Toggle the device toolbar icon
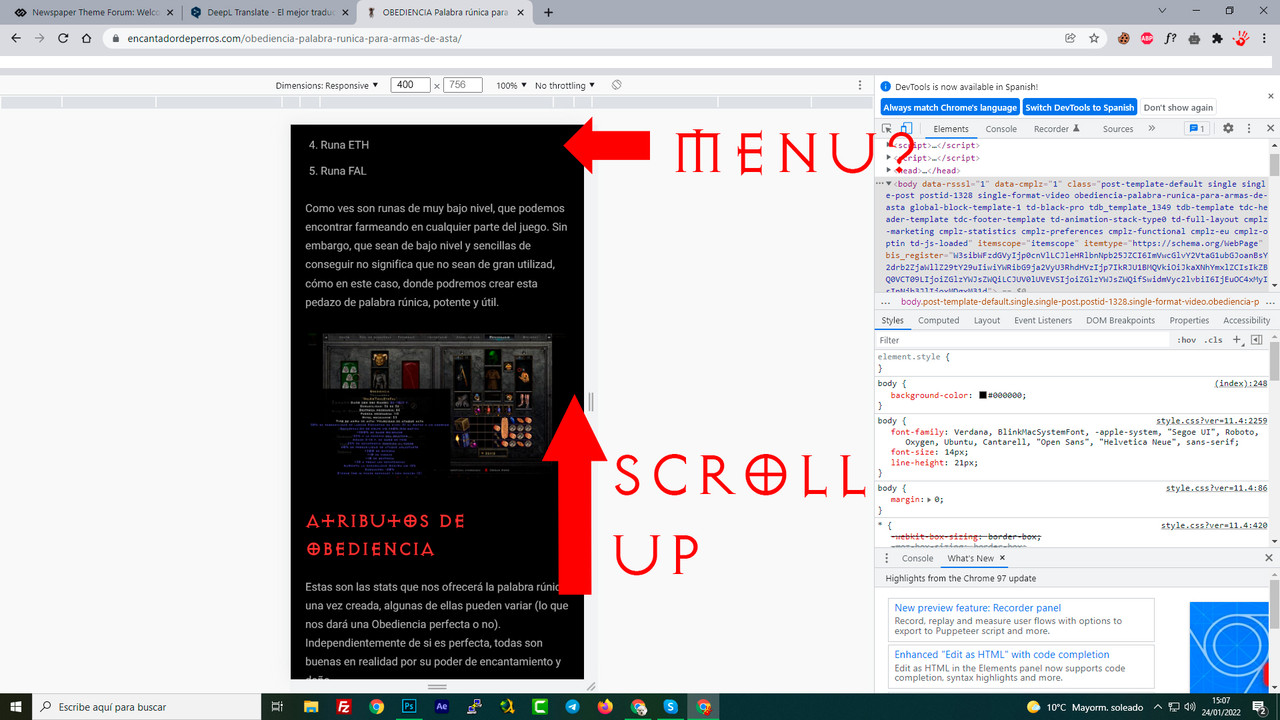This screenshot has width=1280, height=720. coord(906,129)
